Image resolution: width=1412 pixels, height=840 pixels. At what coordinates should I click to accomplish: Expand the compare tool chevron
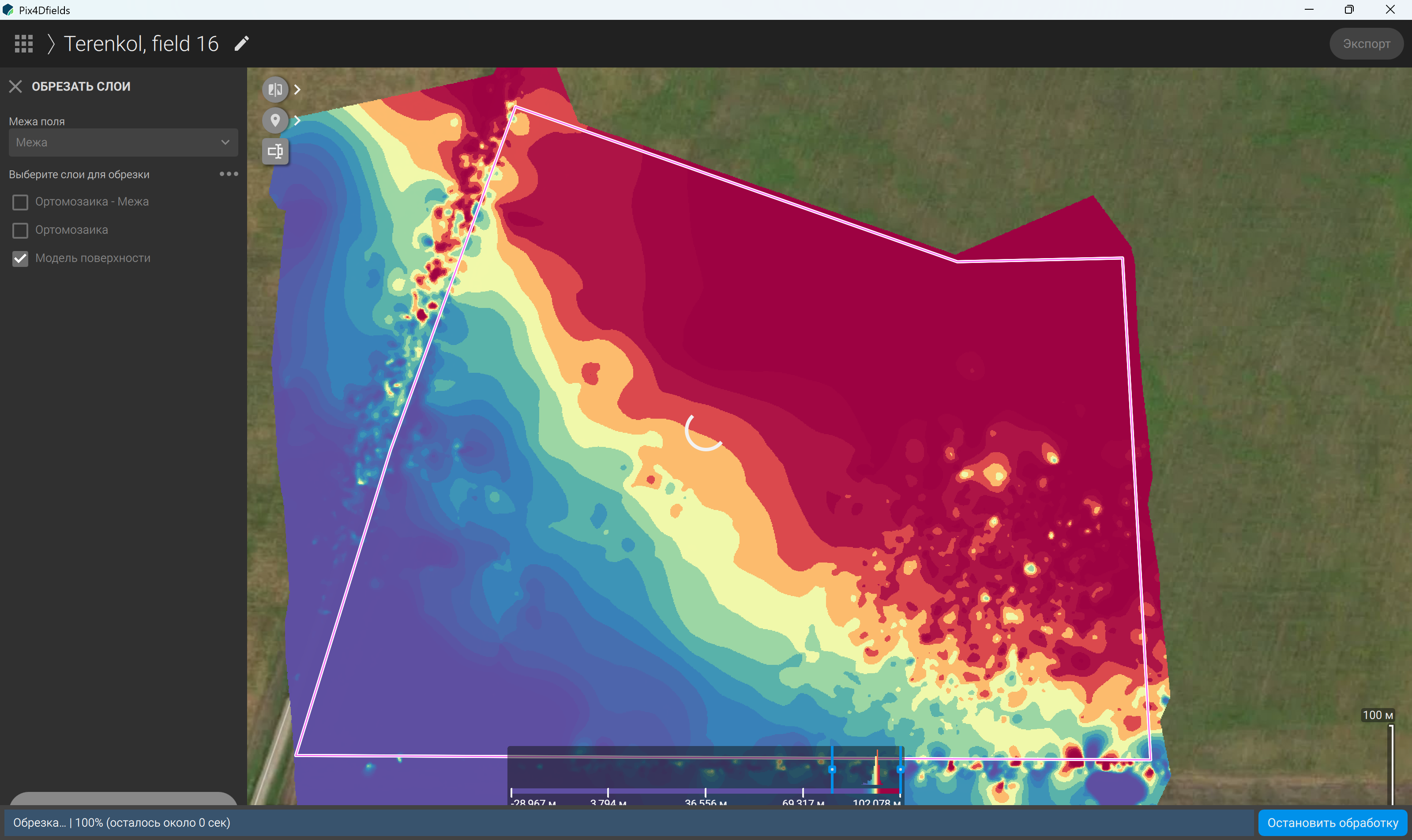point(297,90)
